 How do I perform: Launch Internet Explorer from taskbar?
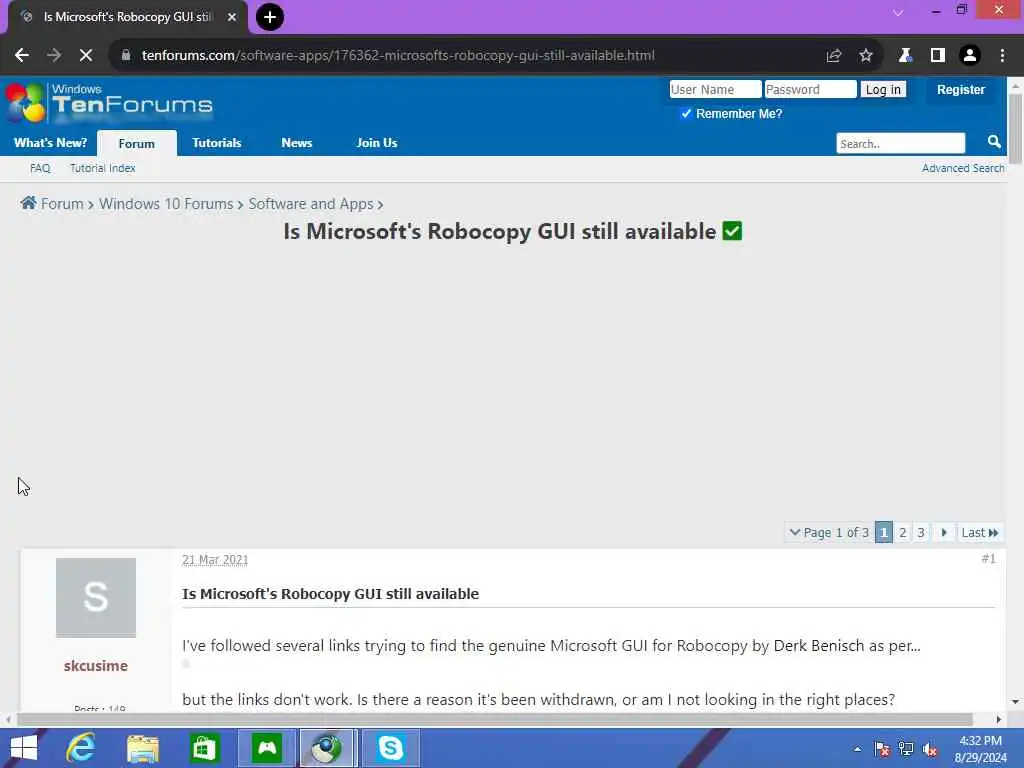pos(81,748)
